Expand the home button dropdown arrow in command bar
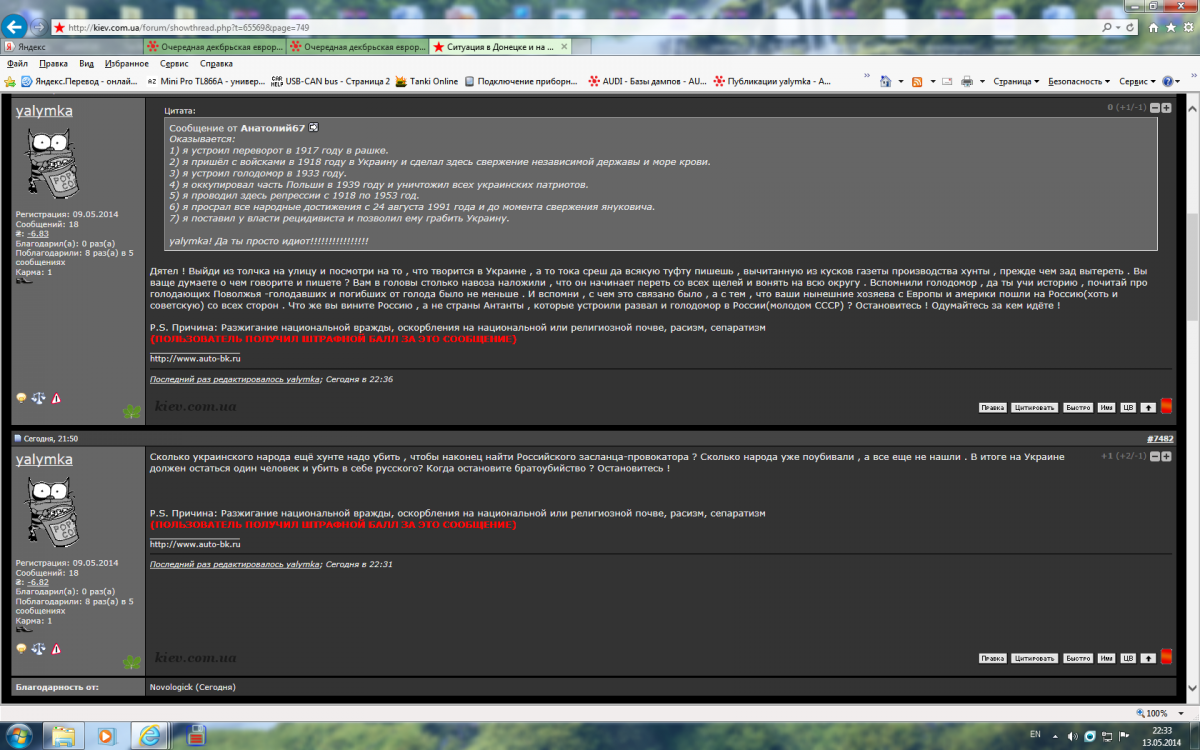 901,81
